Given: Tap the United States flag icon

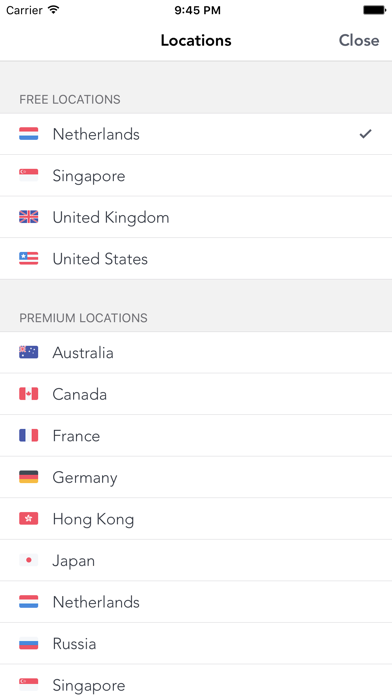Looking at the screenshot, I should pyautogui.click(x=28, y=258).
